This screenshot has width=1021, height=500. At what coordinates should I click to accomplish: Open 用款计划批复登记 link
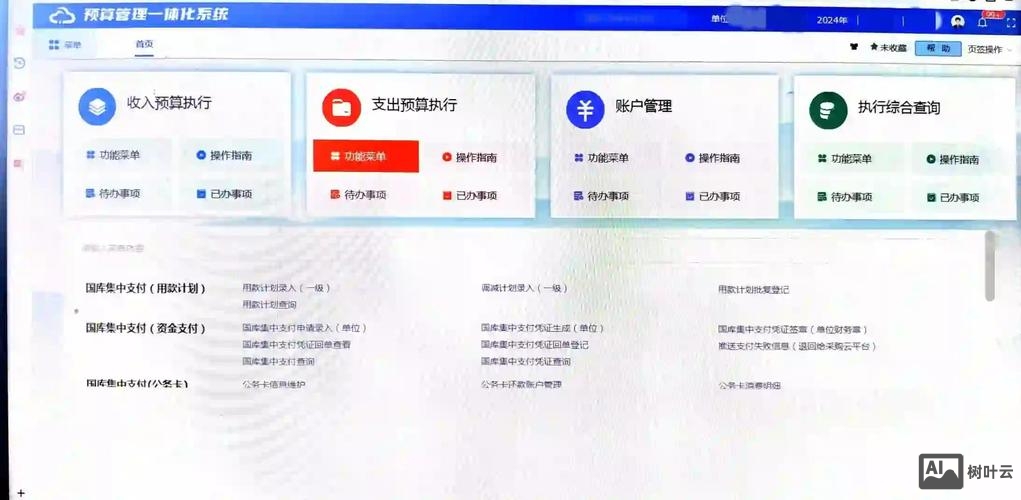753,290
